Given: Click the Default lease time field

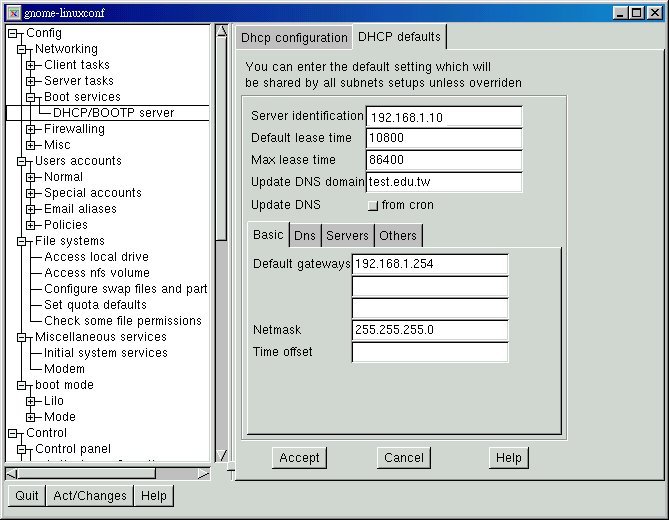Looking at the screenshot, I should pyautogui.click(x=444, y=138).
